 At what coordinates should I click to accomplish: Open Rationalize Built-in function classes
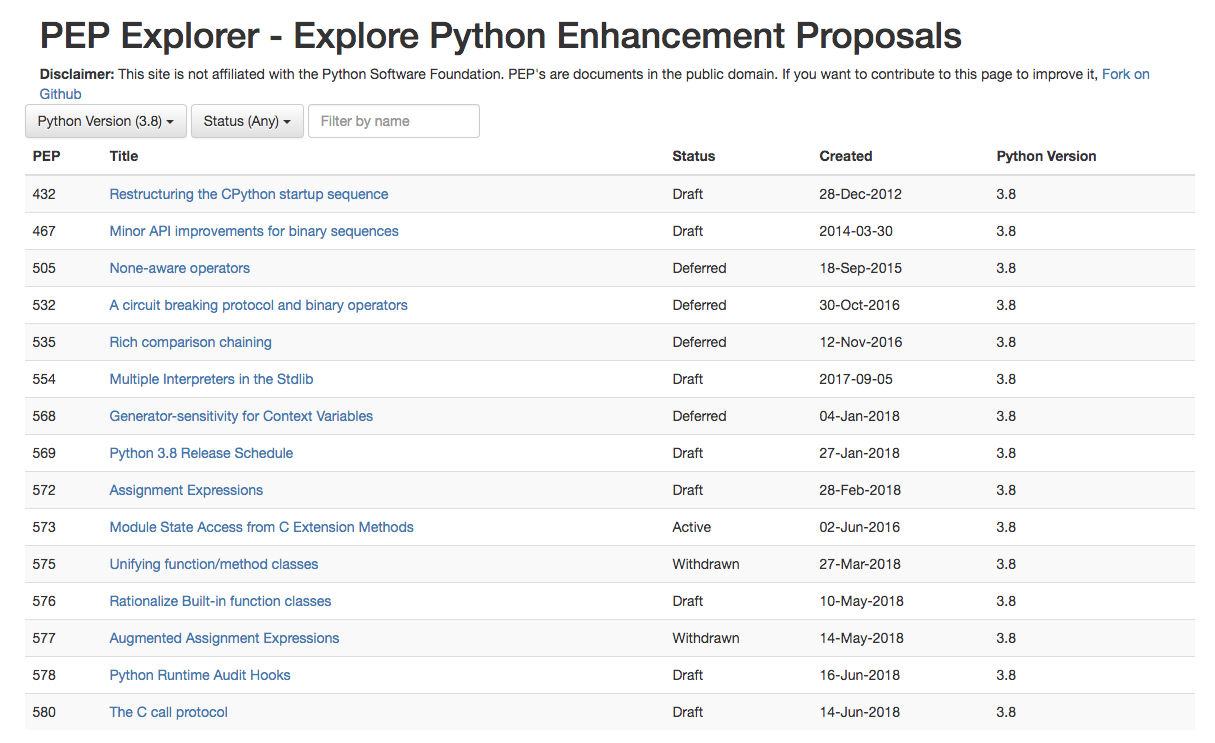[x=220, y=601]
